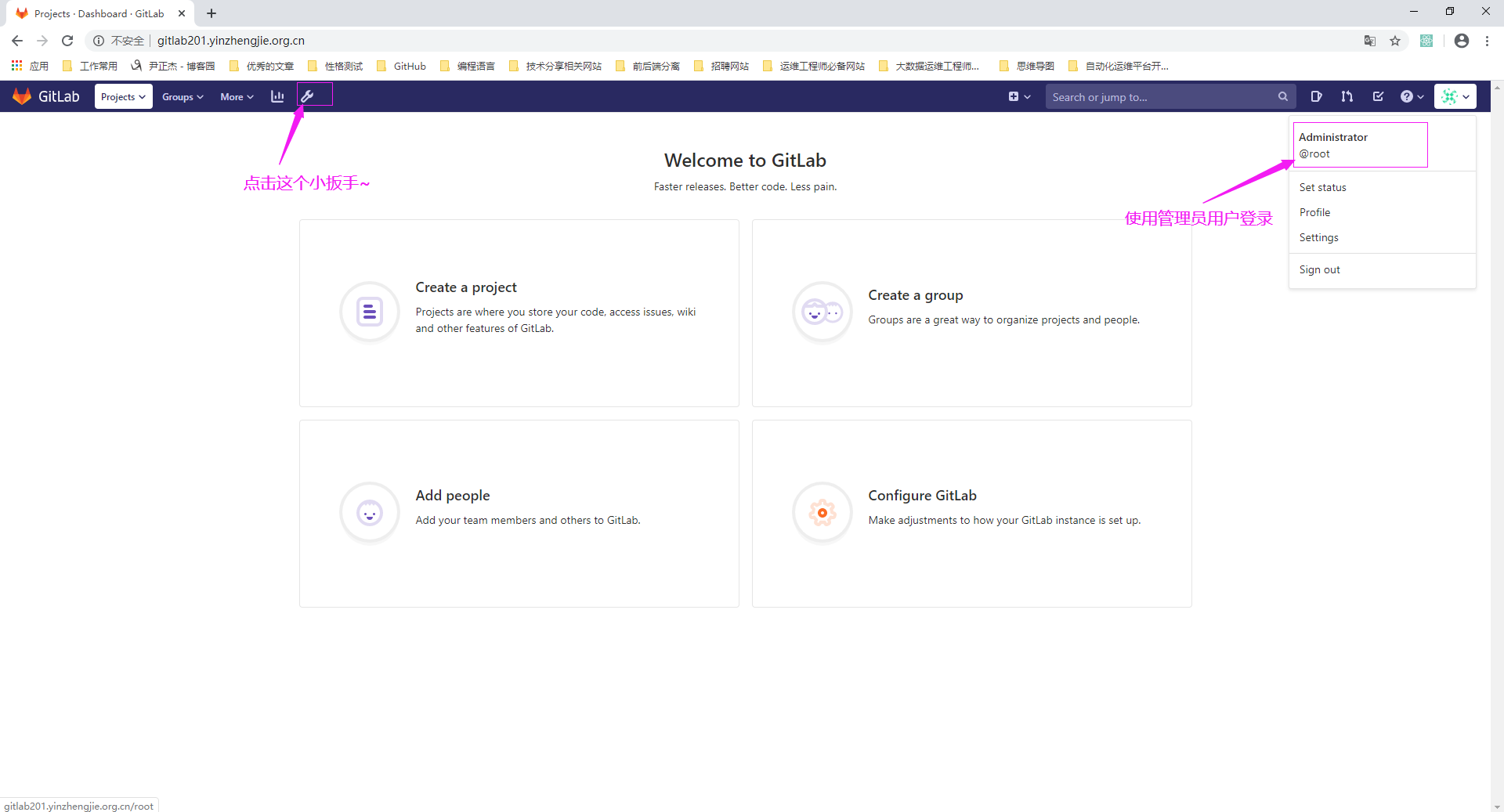Open the Issues icon in navbar

click(1316, 96)
